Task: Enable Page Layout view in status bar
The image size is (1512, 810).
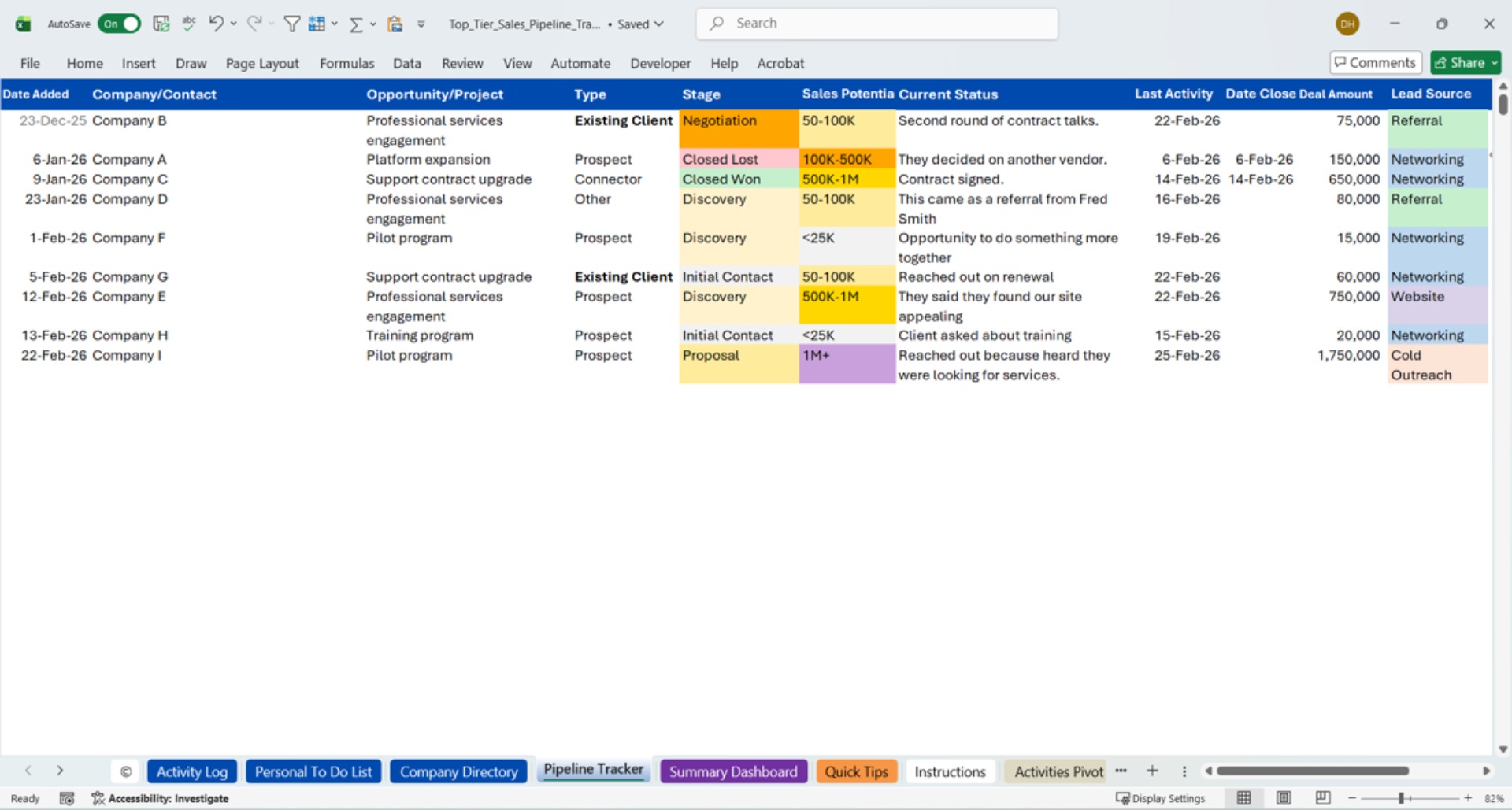Action: pyautogui.click(x=1284, y=798)
